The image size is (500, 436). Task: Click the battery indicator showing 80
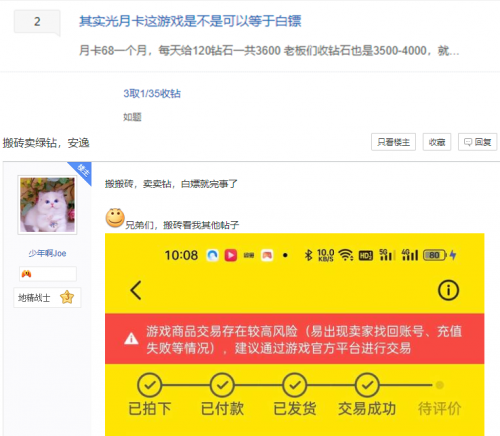pyautogui.click(x=435, y=255)
